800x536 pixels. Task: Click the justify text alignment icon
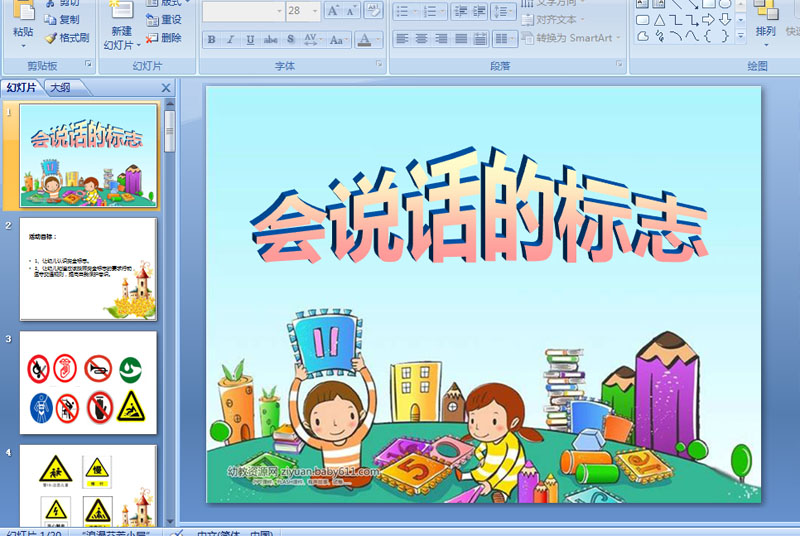[x=461, y=39]
